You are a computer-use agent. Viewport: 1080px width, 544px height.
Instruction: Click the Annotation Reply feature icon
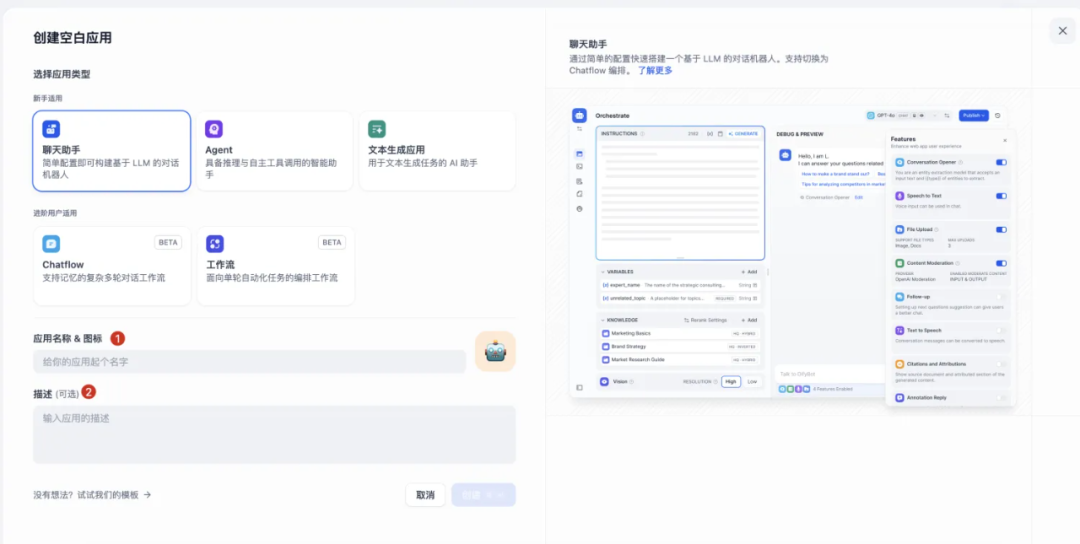coord(900,397)
